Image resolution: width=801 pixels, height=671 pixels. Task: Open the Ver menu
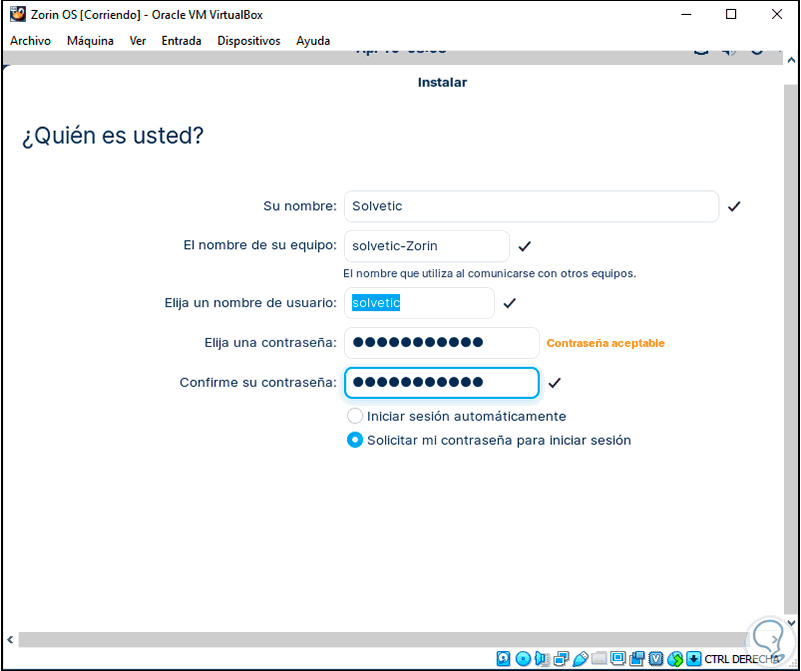[x=137, y=41]
